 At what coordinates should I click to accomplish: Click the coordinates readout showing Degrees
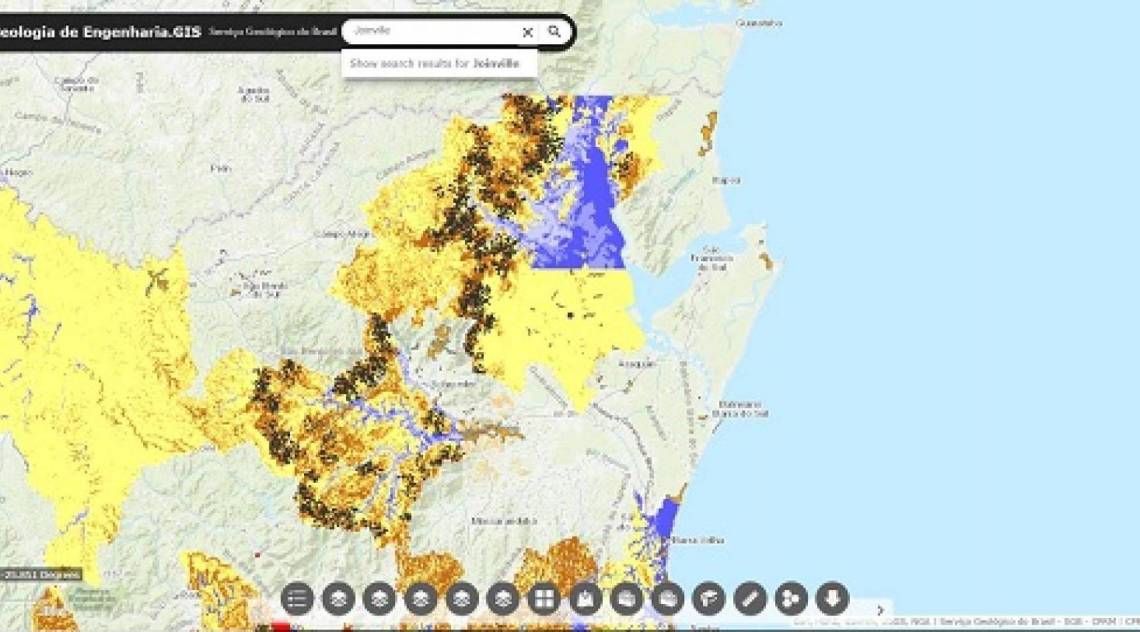point(42,575)
